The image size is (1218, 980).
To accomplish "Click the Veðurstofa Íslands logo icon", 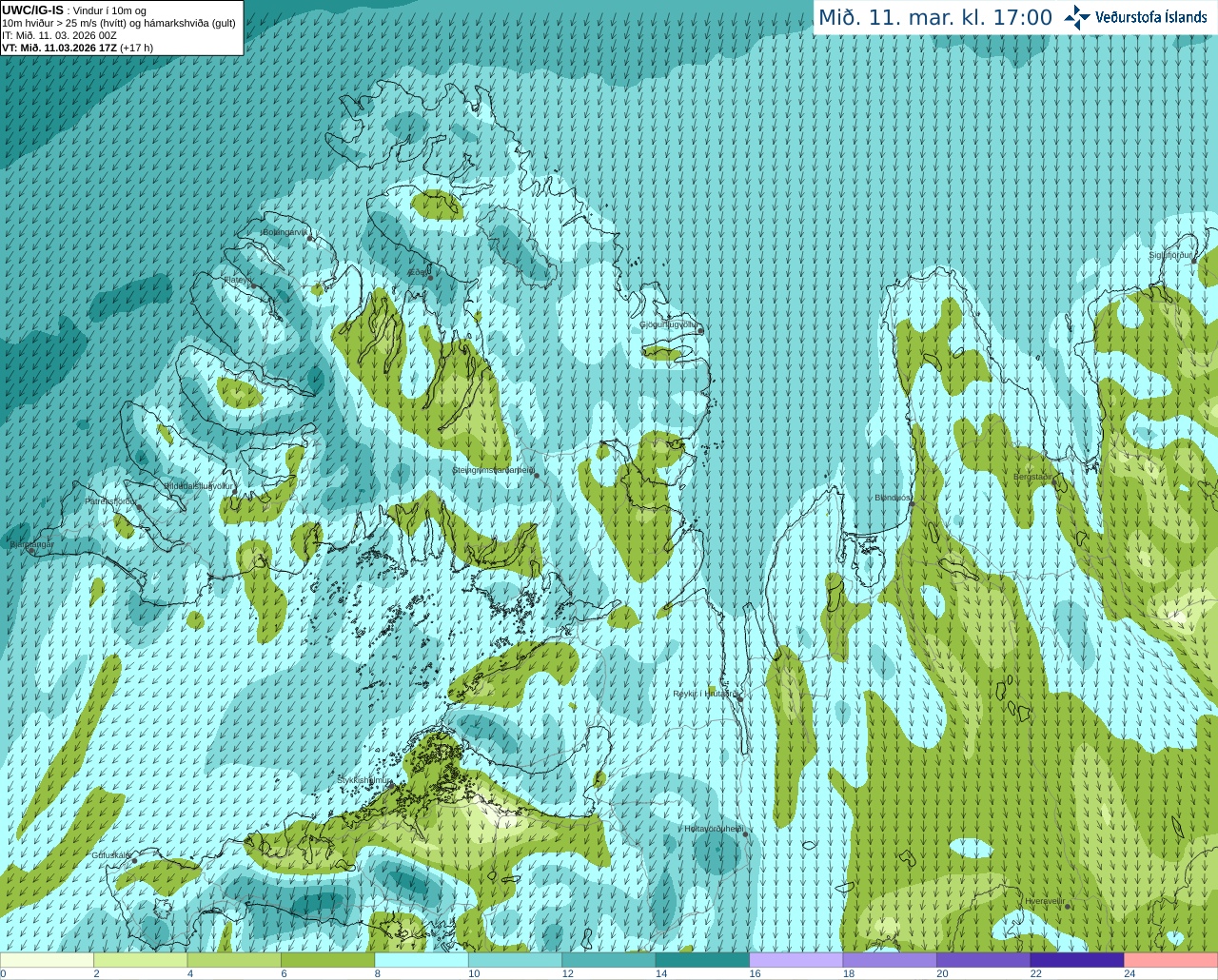I will click(x=1077, y=16).
